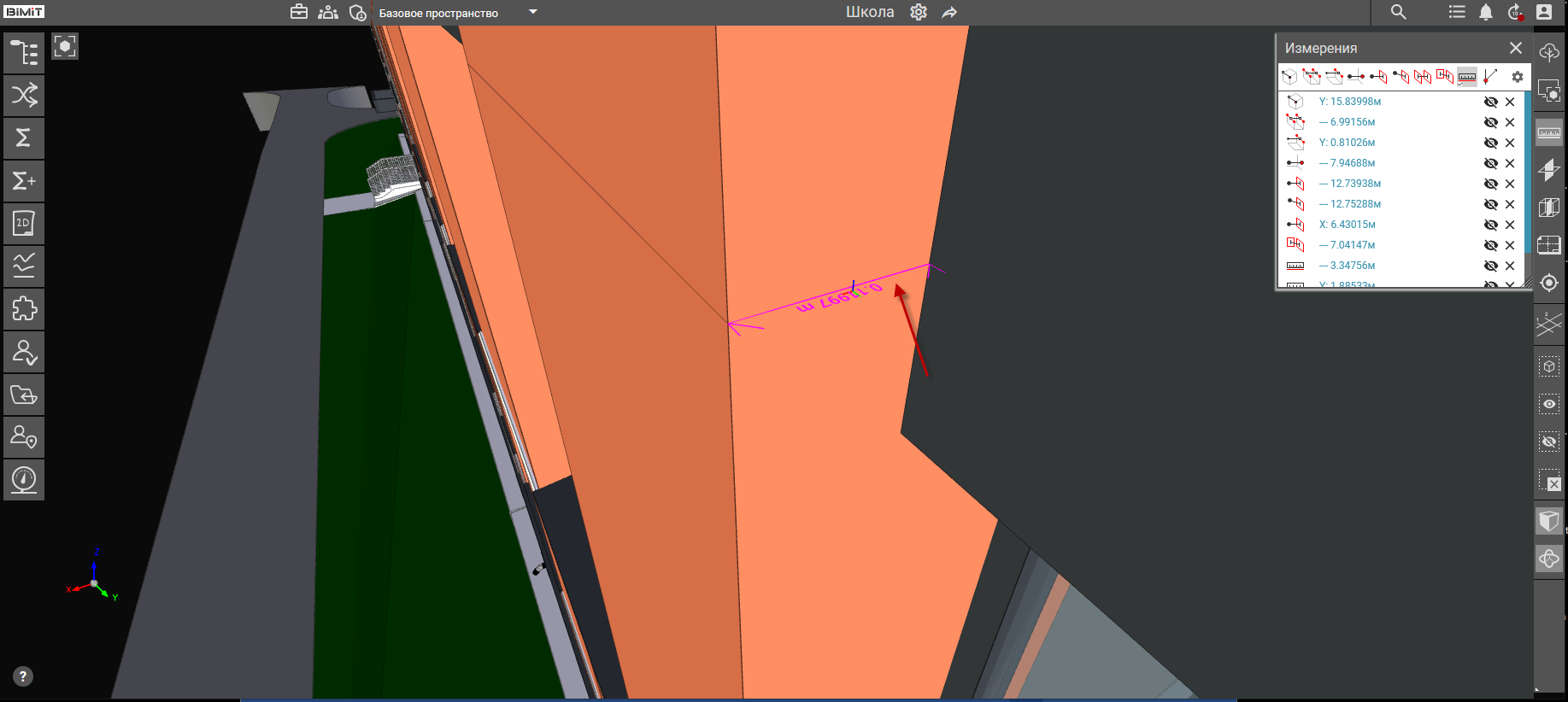Open the model tree structure panel
The width and height of the screenshot is (1568, 702).
click(24, 53)
